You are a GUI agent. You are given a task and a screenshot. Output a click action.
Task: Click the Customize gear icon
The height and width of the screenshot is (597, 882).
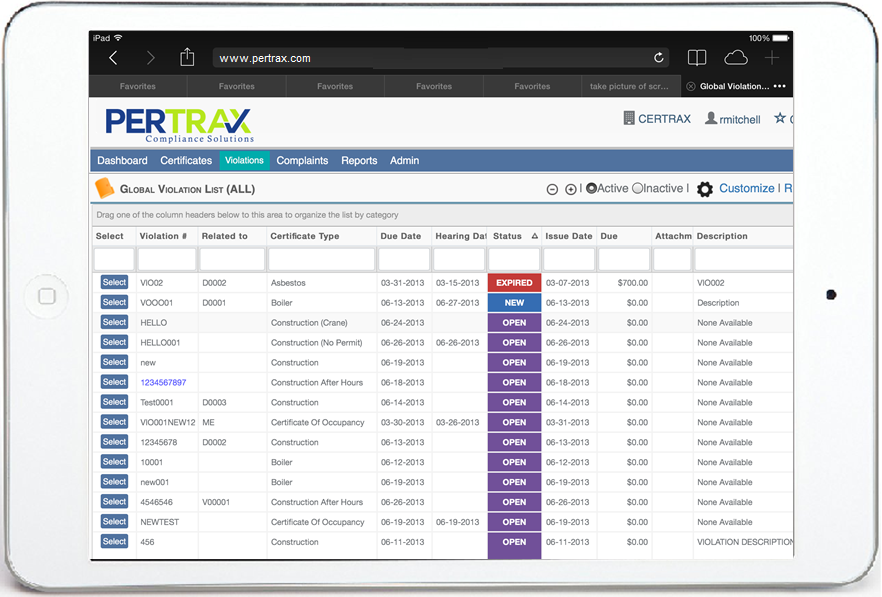705,189
